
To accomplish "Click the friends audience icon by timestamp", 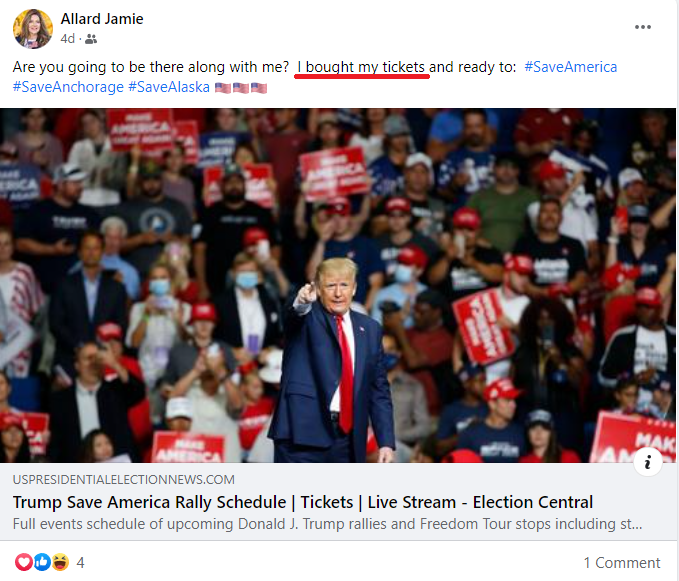I will coord(91,39).
